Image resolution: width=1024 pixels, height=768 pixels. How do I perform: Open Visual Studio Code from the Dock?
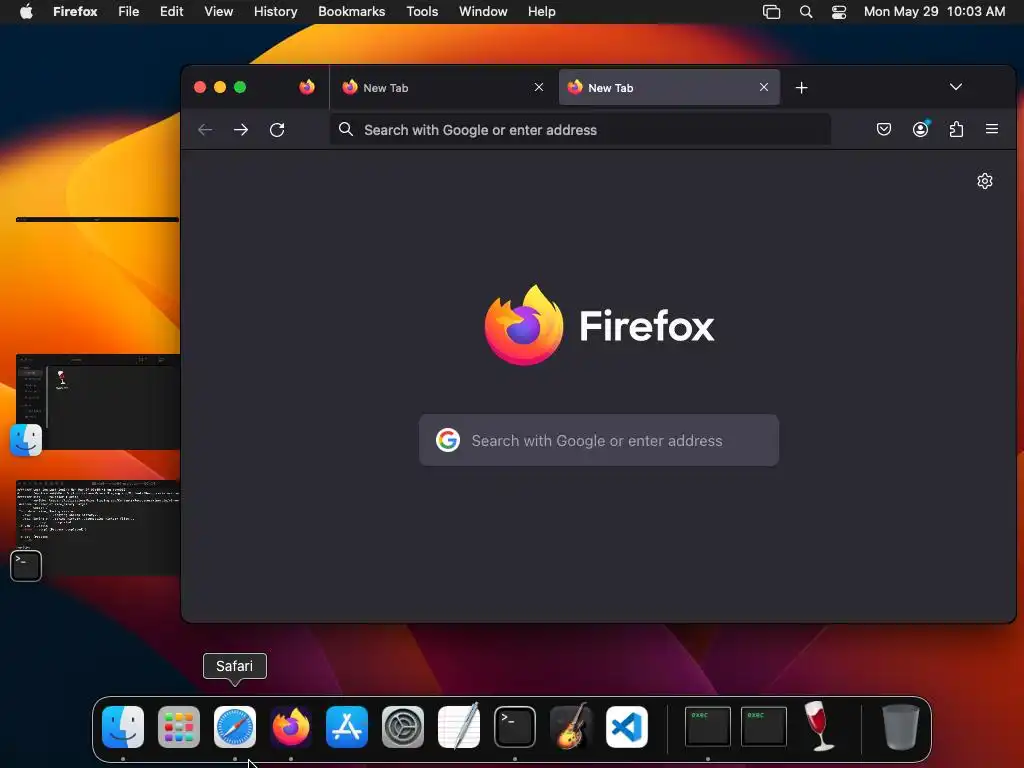pos(627,727)
